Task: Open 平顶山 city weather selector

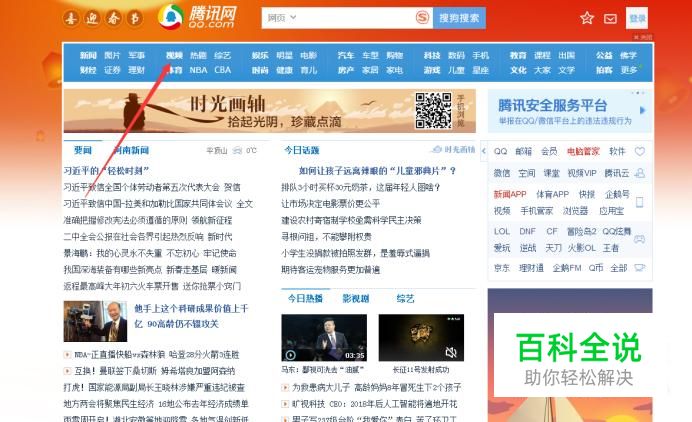Action: click(217, 151)
